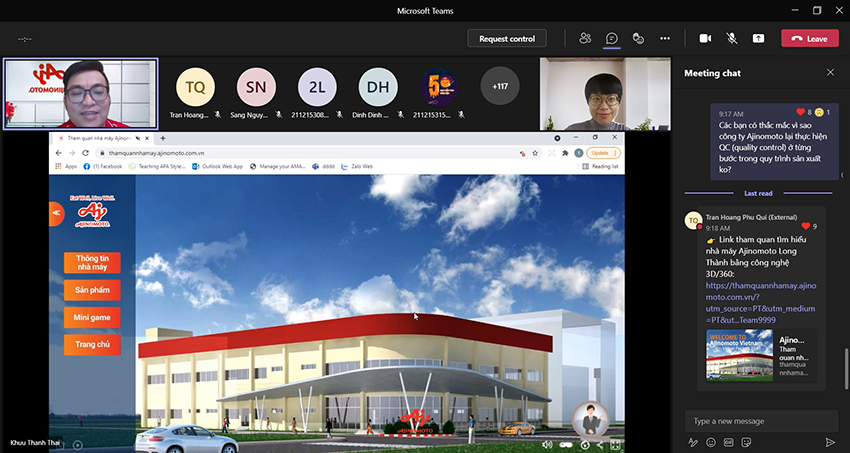Close the Tham quan nhà máy browser tab

tap(147, 138)
